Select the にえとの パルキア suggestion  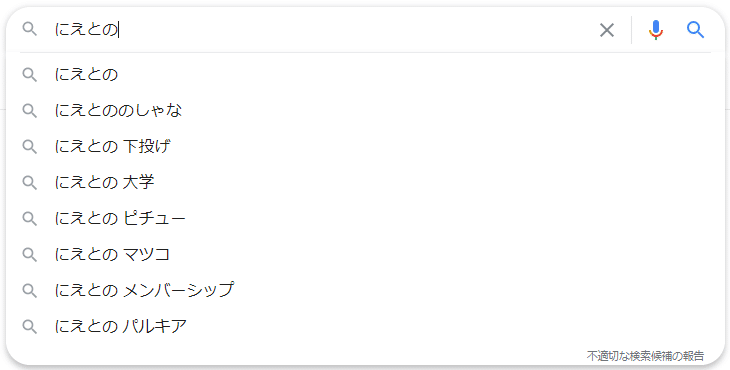click(365, 326)
